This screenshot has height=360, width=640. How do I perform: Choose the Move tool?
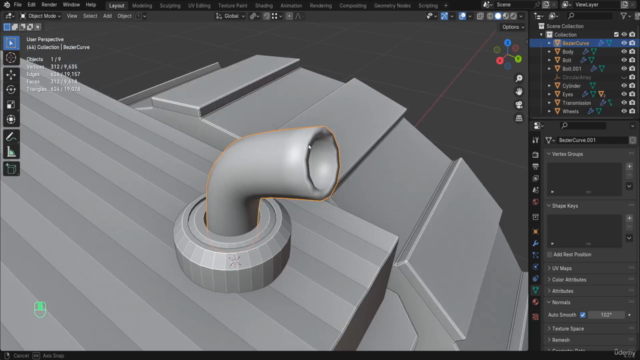[11, 75]
